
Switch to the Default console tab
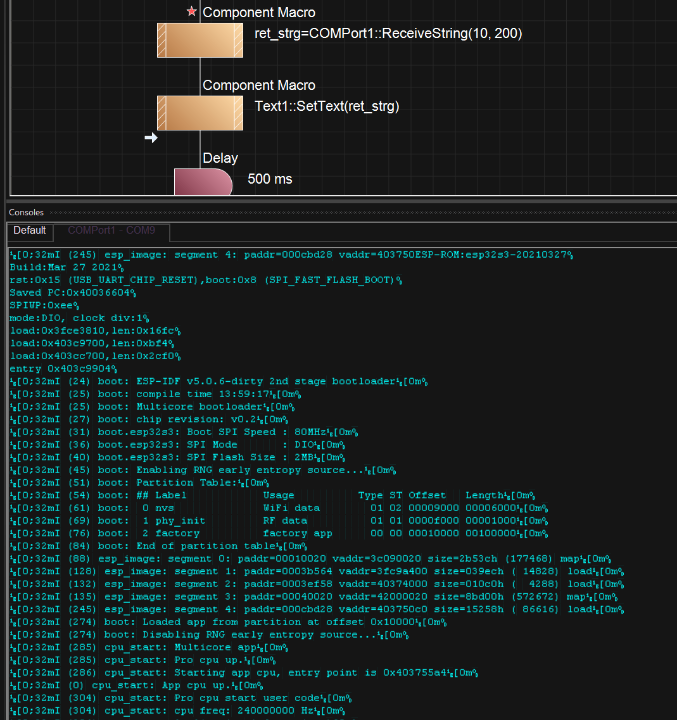coord(29,231)
